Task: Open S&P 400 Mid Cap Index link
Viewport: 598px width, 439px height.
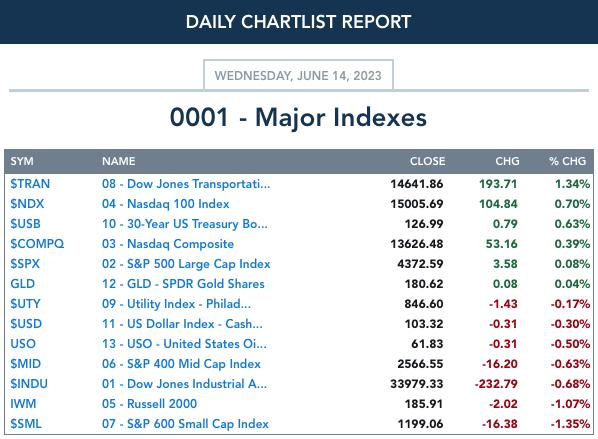Action: coord(181,364)
